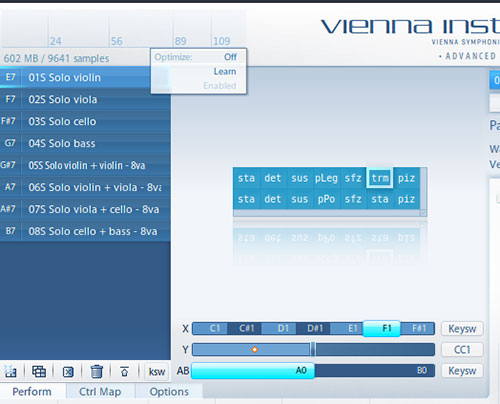This screenshot has width=500, height=404.
Task: Switch to the Perform tab
Action: (x=32, y=391)
